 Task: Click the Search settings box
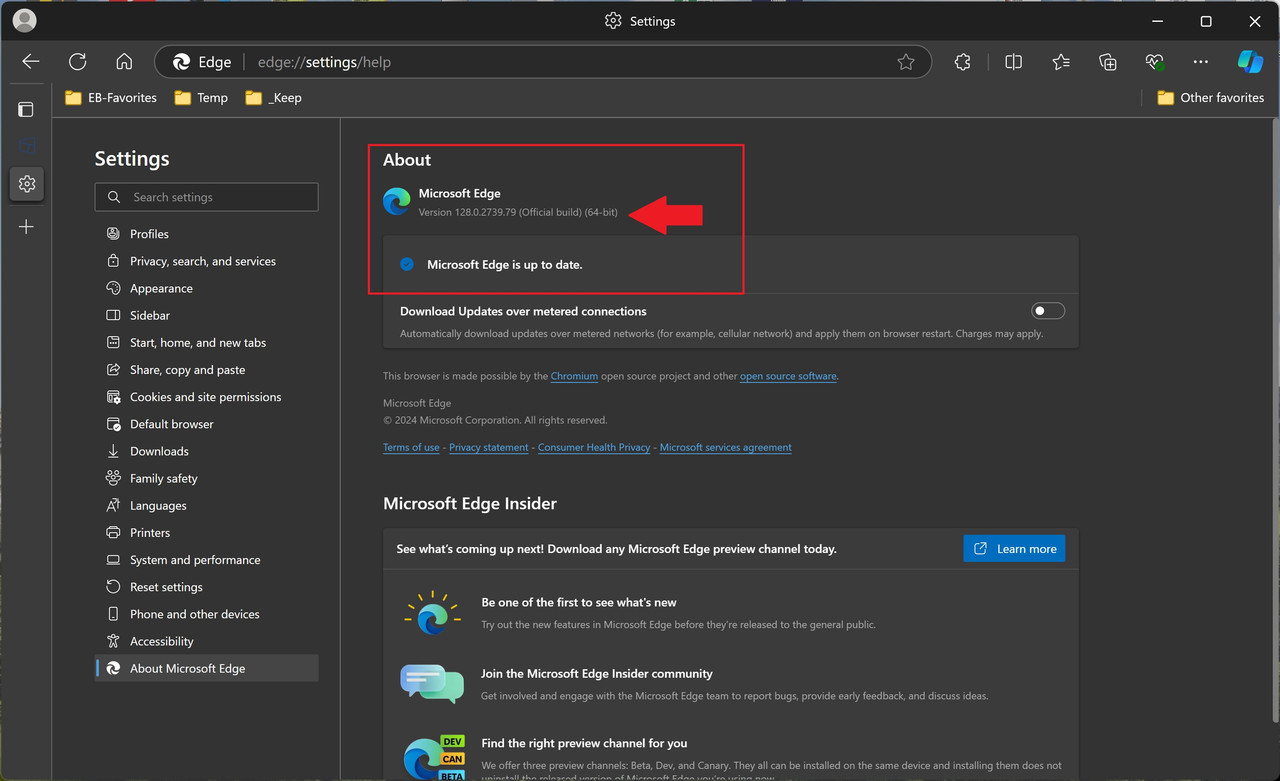pos(207,197)
